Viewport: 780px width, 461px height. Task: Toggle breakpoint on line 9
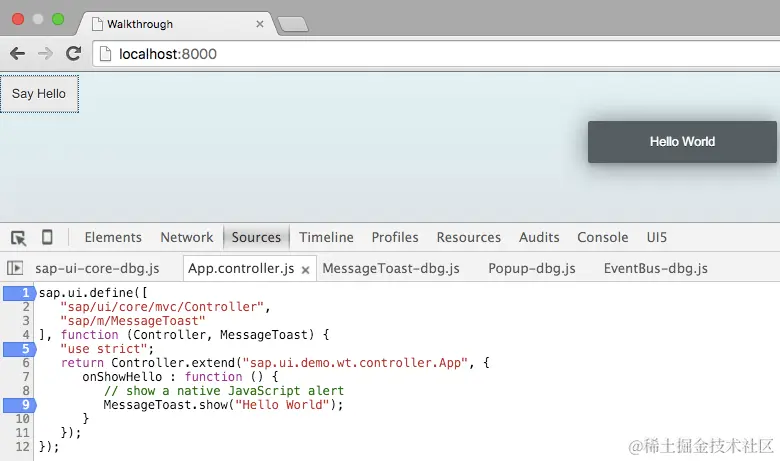20,405
